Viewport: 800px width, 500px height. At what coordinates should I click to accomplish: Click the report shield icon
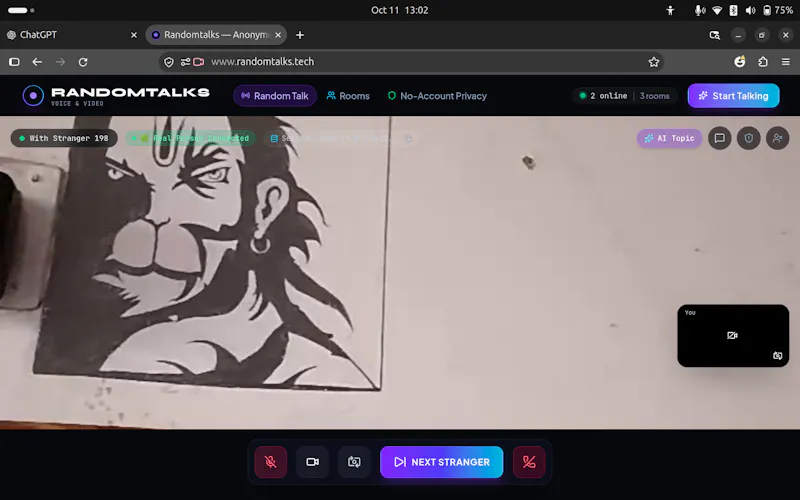tap(748, 138)
